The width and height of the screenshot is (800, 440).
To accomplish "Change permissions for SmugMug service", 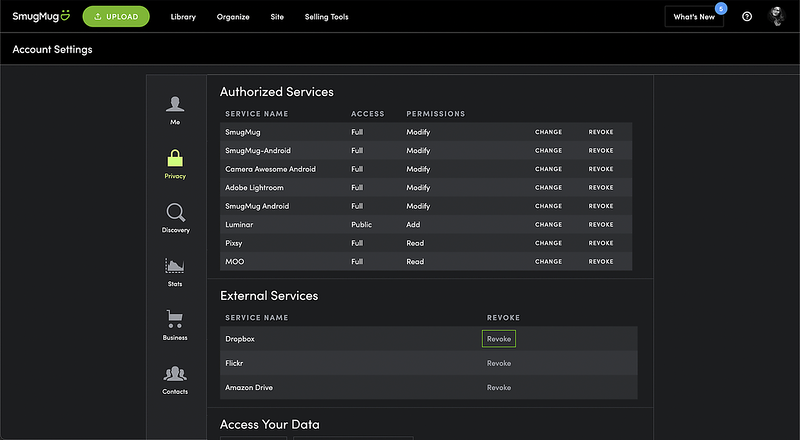I will (x=548, y=132).
